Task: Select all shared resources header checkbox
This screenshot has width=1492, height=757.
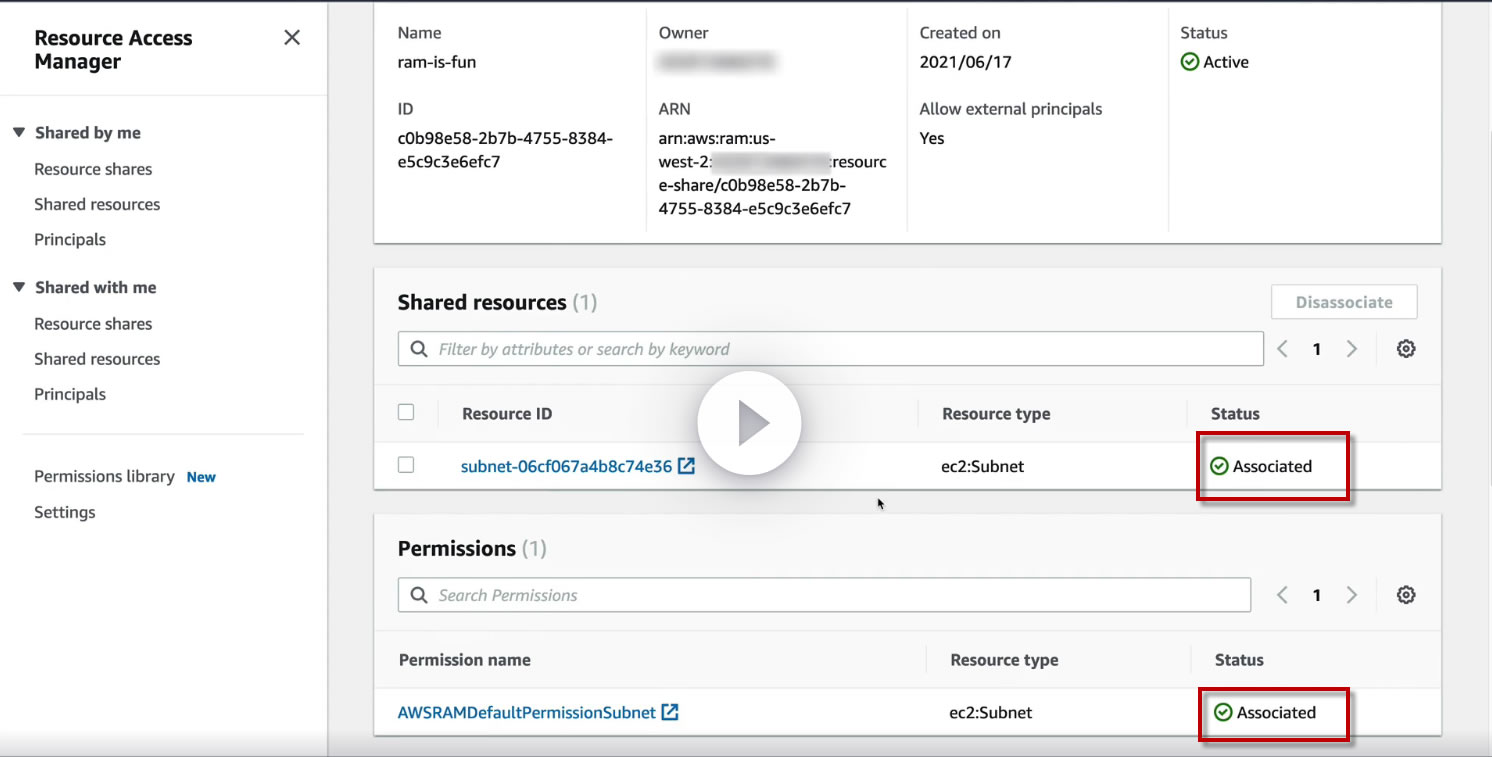Action: (x=406, y=412)
